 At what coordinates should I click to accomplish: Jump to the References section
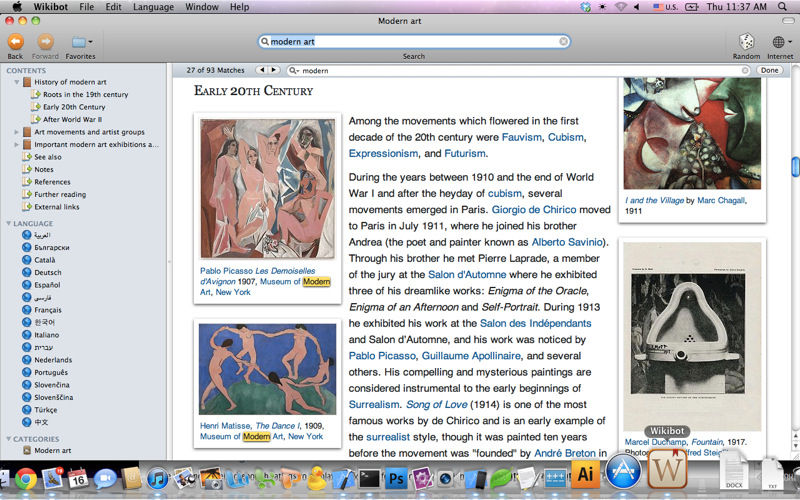(x=52, y=182)
